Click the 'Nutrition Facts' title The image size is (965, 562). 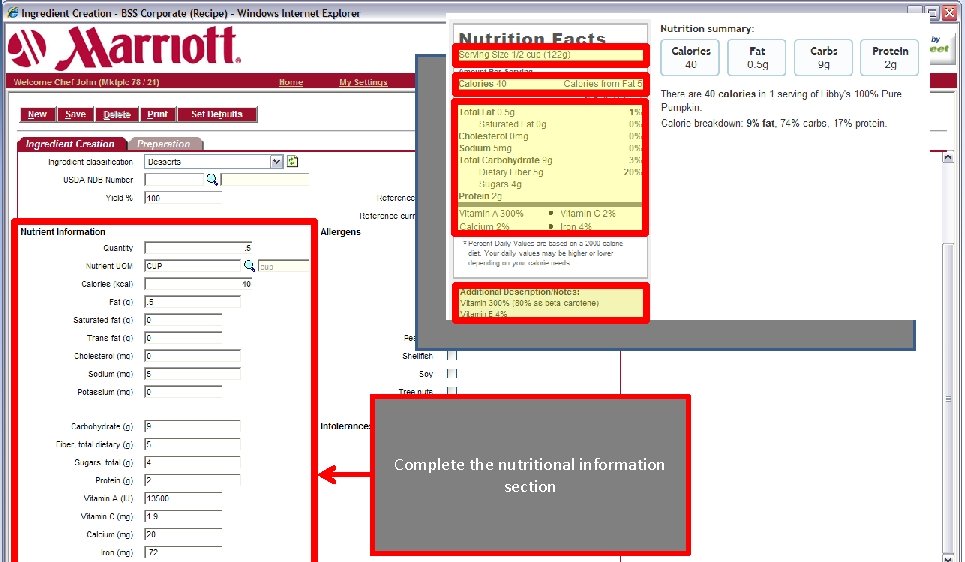(532, 38)
